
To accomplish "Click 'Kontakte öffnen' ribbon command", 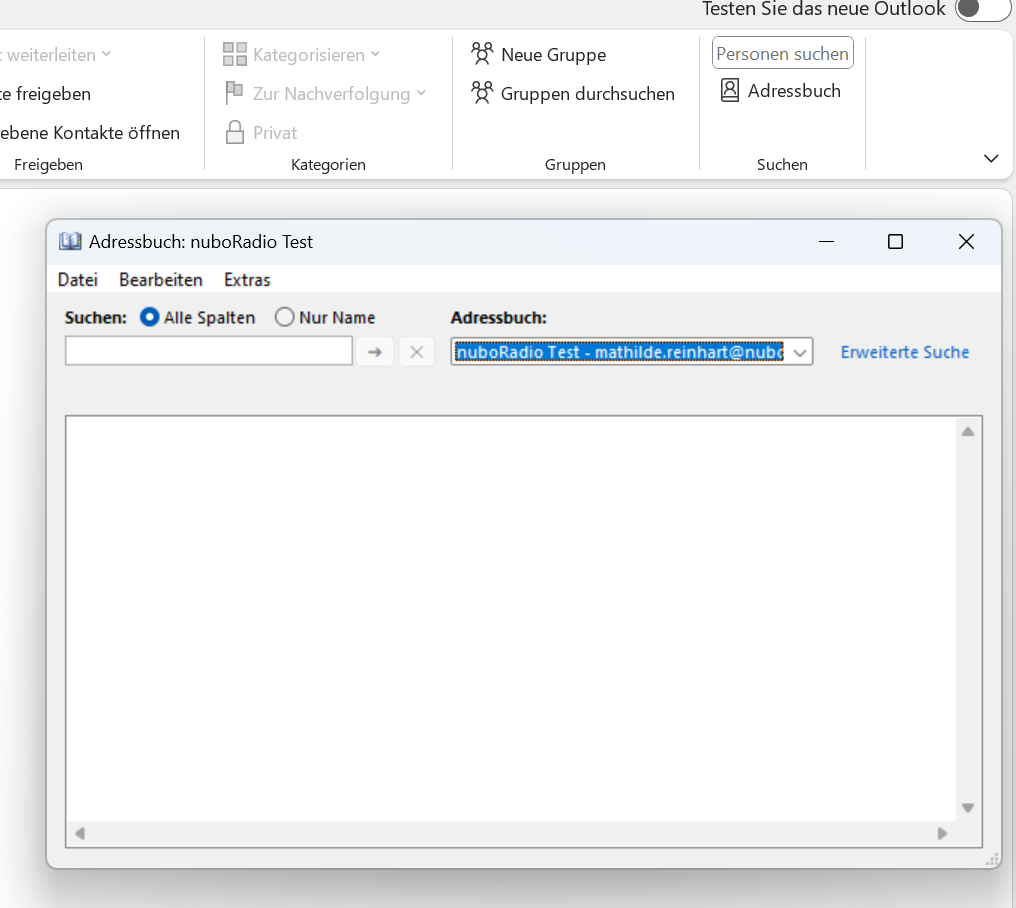I will (90, 133).
